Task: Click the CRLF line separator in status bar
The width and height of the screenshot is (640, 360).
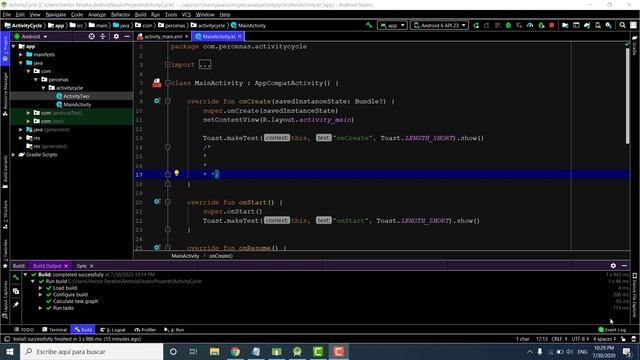Action: click(559, 339)
